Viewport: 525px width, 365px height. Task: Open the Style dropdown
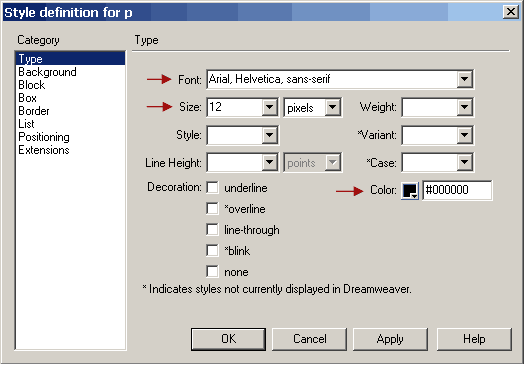tap(270, 135)
